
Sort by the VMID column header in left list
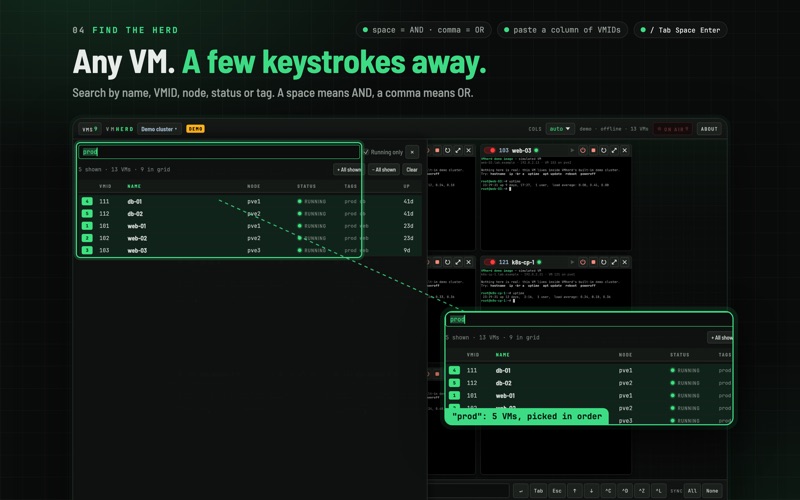point(105,186)
